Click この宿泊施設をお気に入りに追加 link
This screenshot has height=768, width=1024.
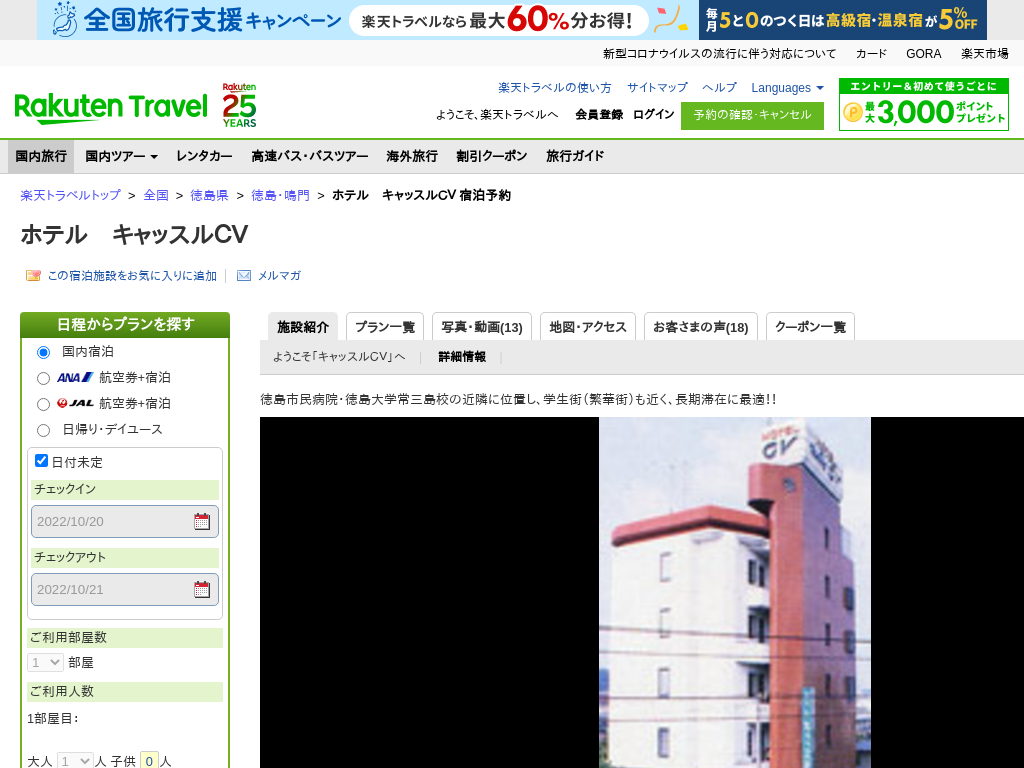(x=132, y=276)
